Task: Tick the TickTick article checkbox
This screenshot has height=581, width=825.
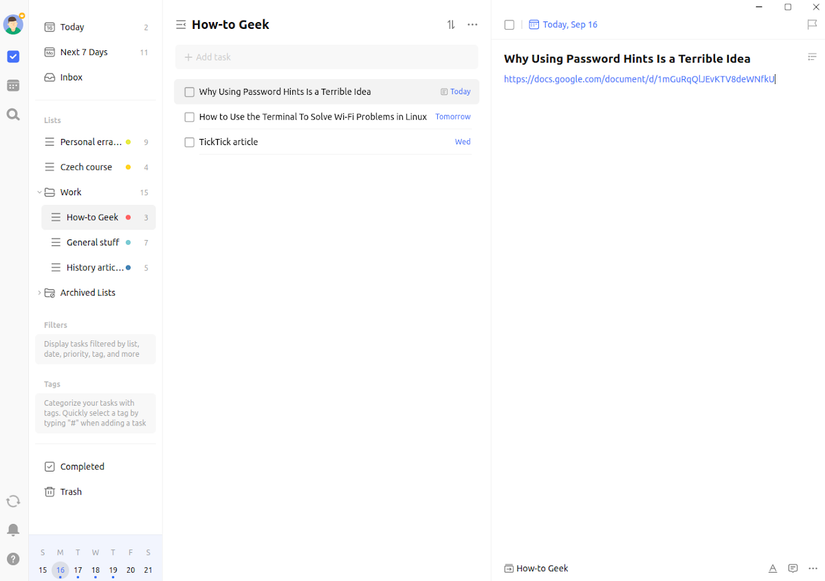Action: click(x=189, y=142)
